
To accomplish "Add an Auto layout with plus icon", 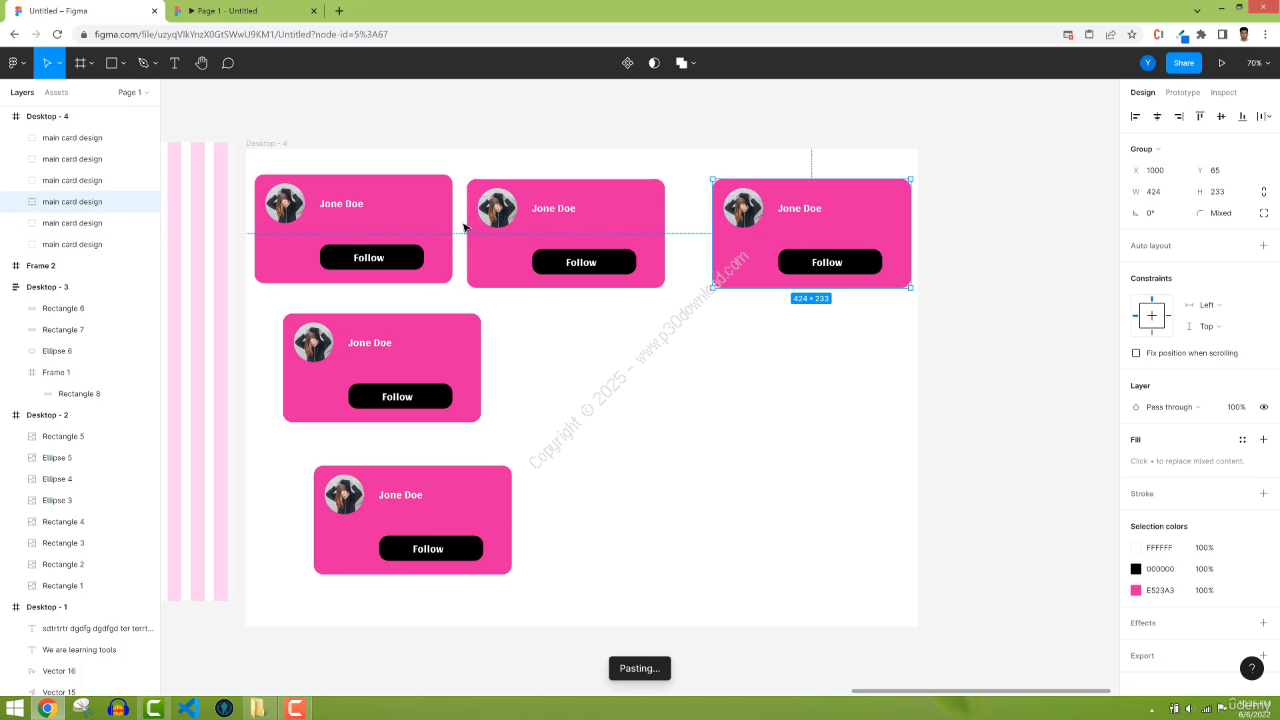I will click(1263, 246).
